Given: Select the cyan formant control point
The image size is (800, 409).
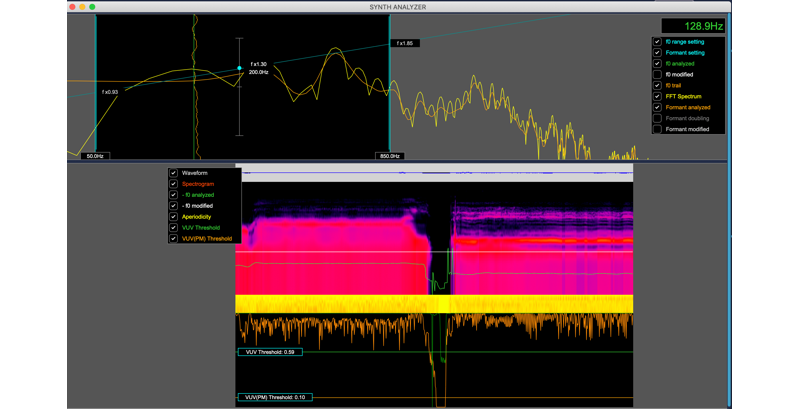Looking at the screenshot, I should [239, 68].
